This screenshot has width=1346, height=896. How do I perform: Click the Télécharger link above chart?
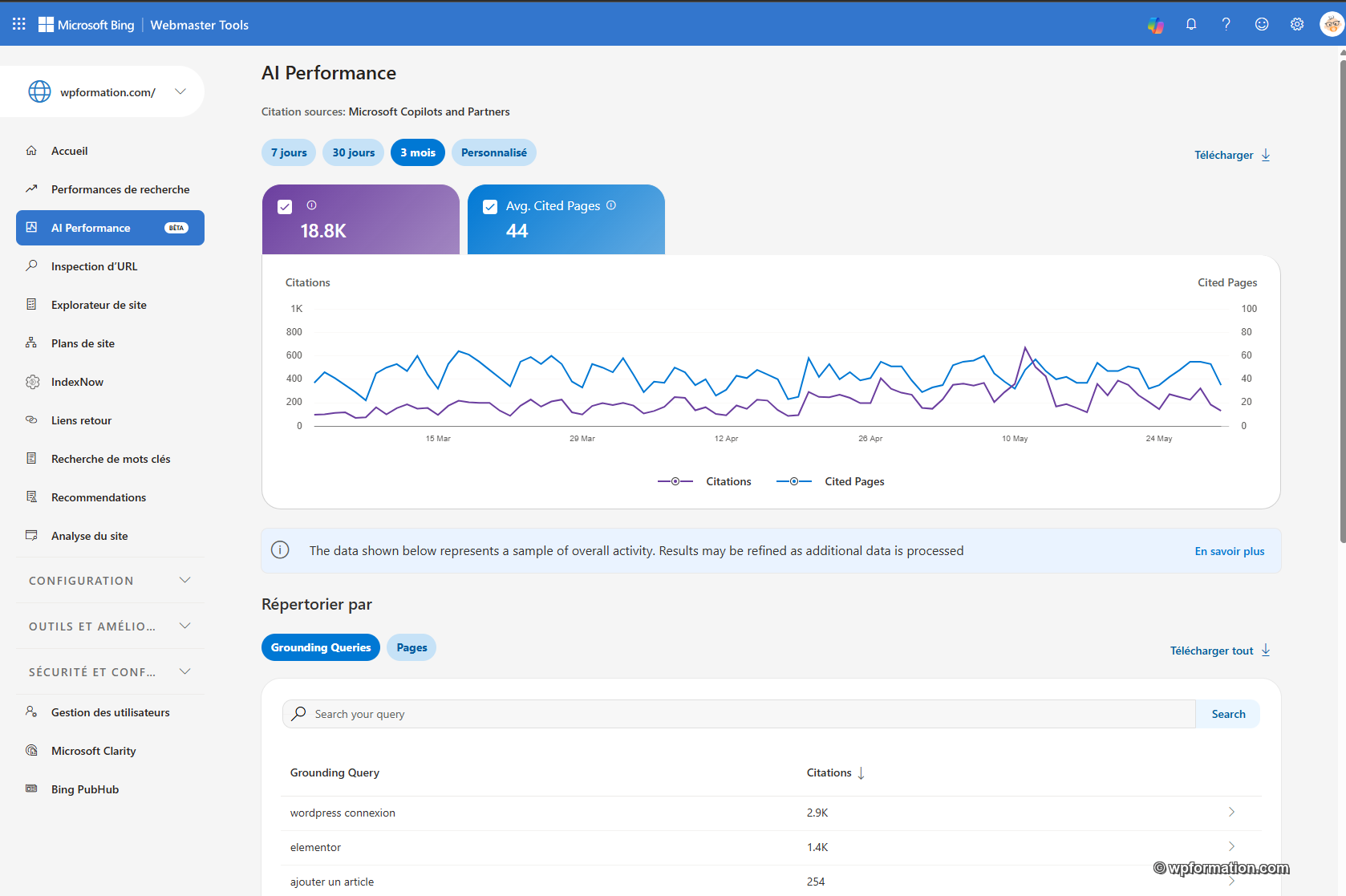pos(1231,155)
